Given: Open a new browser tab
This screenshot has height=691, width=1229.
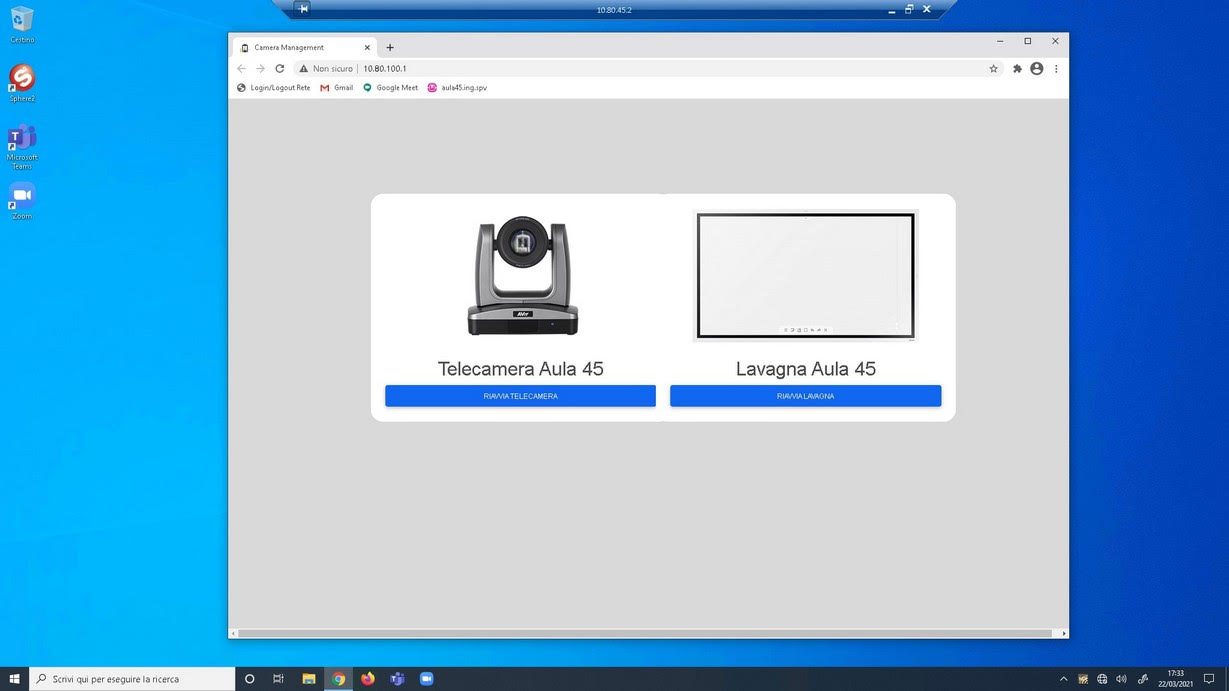Looking at the screenshot, I should pyautogui.click(x=390, y=47).
